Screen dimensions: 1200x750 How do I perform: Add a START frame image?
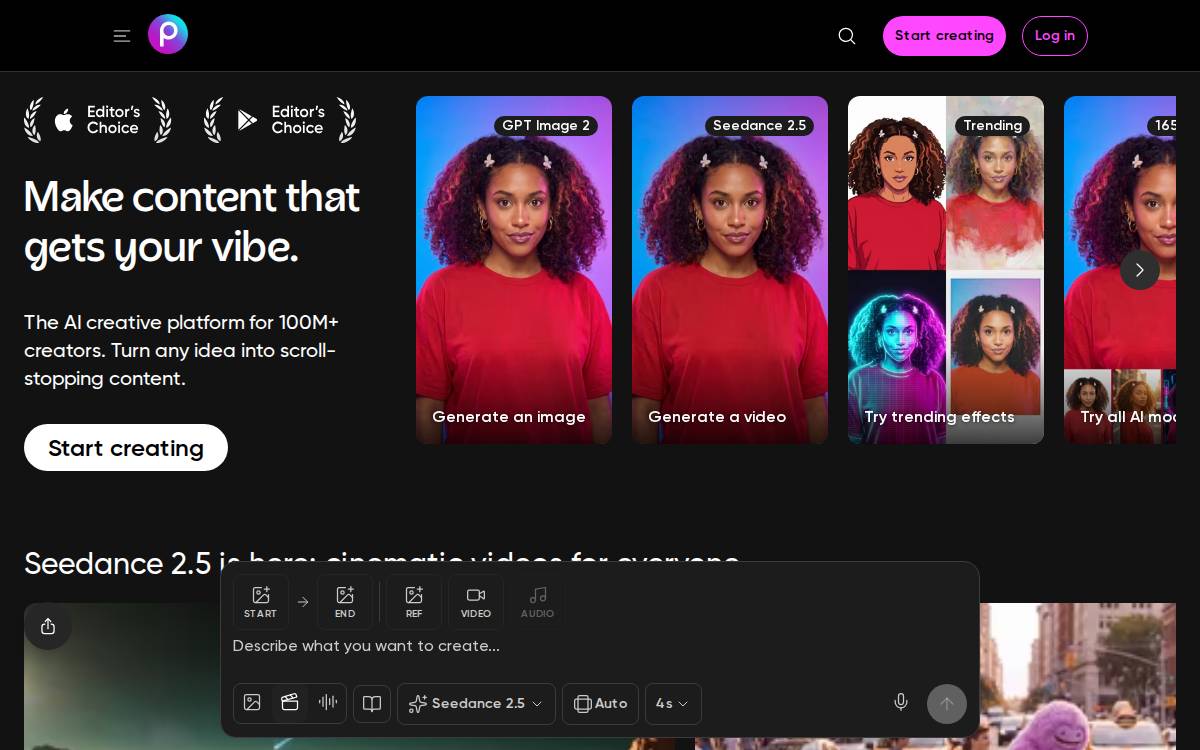pyautogui.click(x=261, y=602)
